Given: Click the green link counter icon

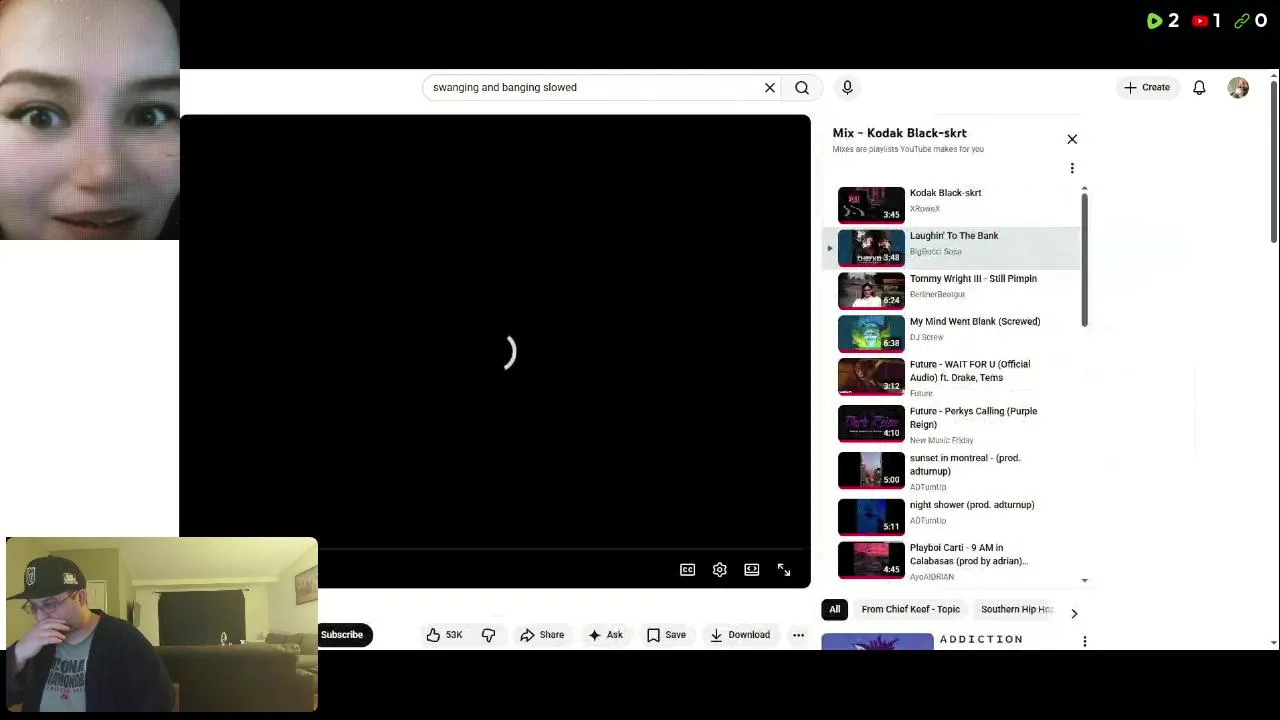Looking at the screenshot, I should click(1243, 20).
